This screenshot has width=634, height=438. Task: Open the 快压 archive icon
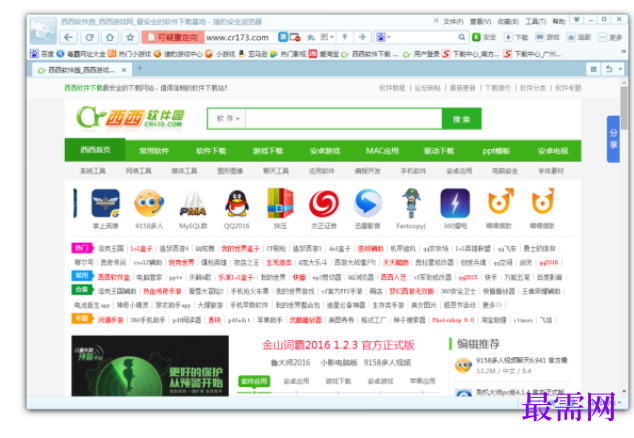(x=280, y=203)
